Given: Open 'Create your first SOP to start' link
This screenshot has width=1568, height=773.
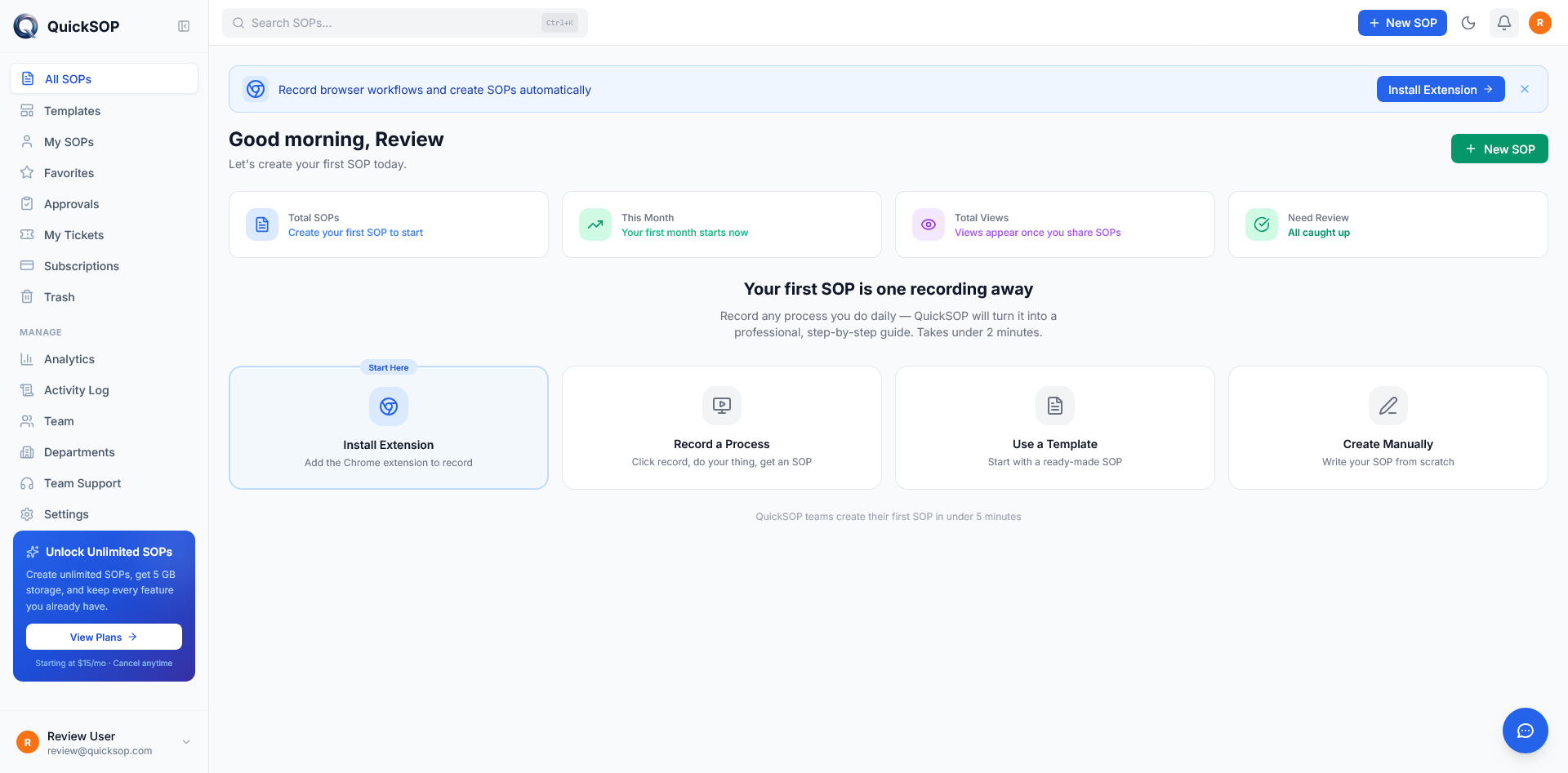Looking at the screenshot, I should click(355, 233).
